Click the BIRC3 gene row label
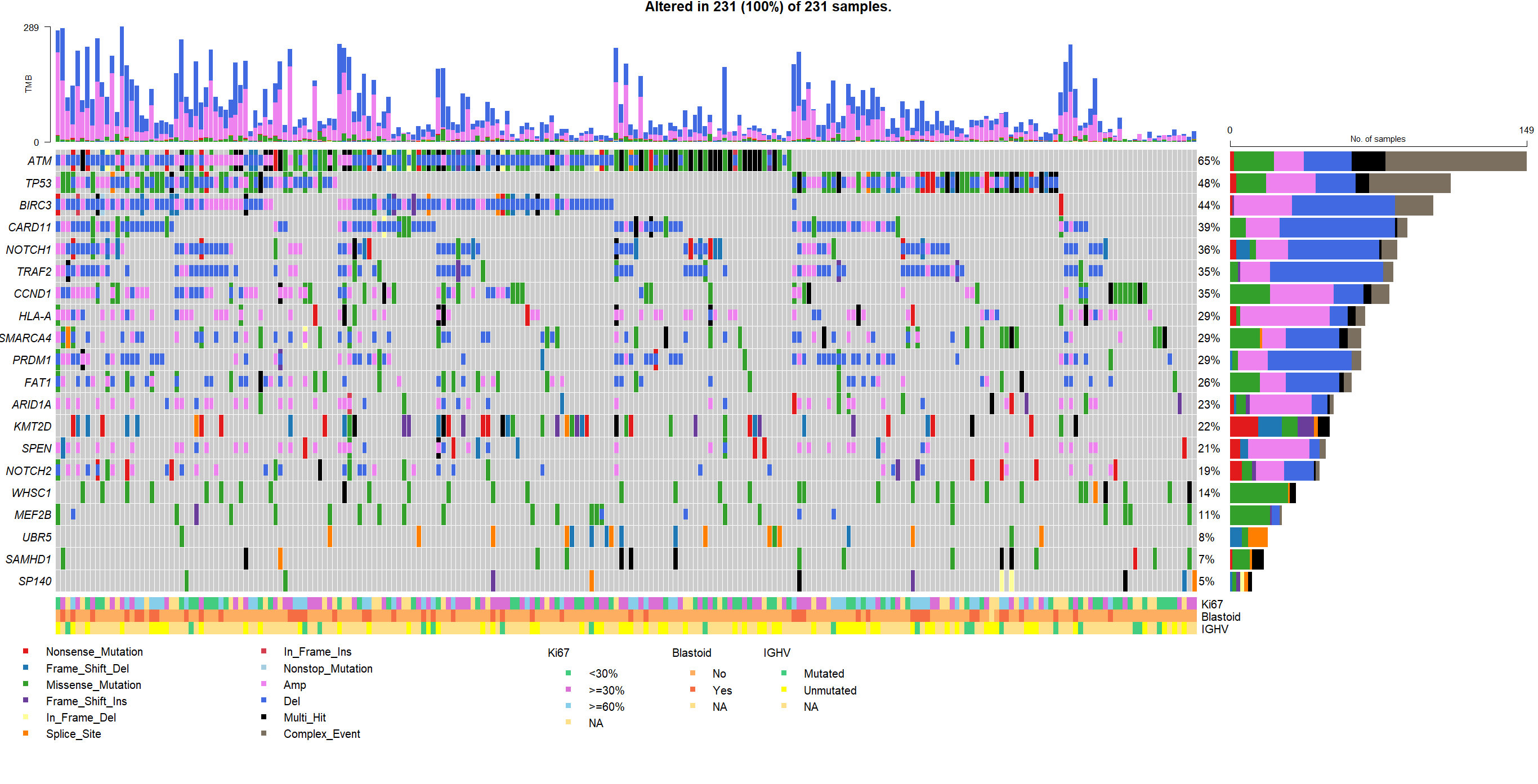 [35, 205]
